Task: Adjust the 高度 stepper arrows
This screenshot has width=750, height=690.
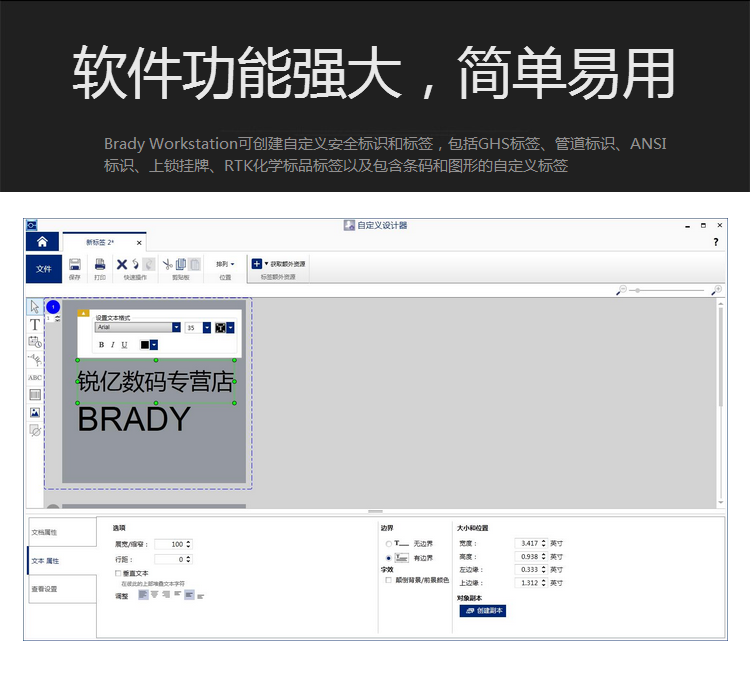Action: (x=543, y=557)
